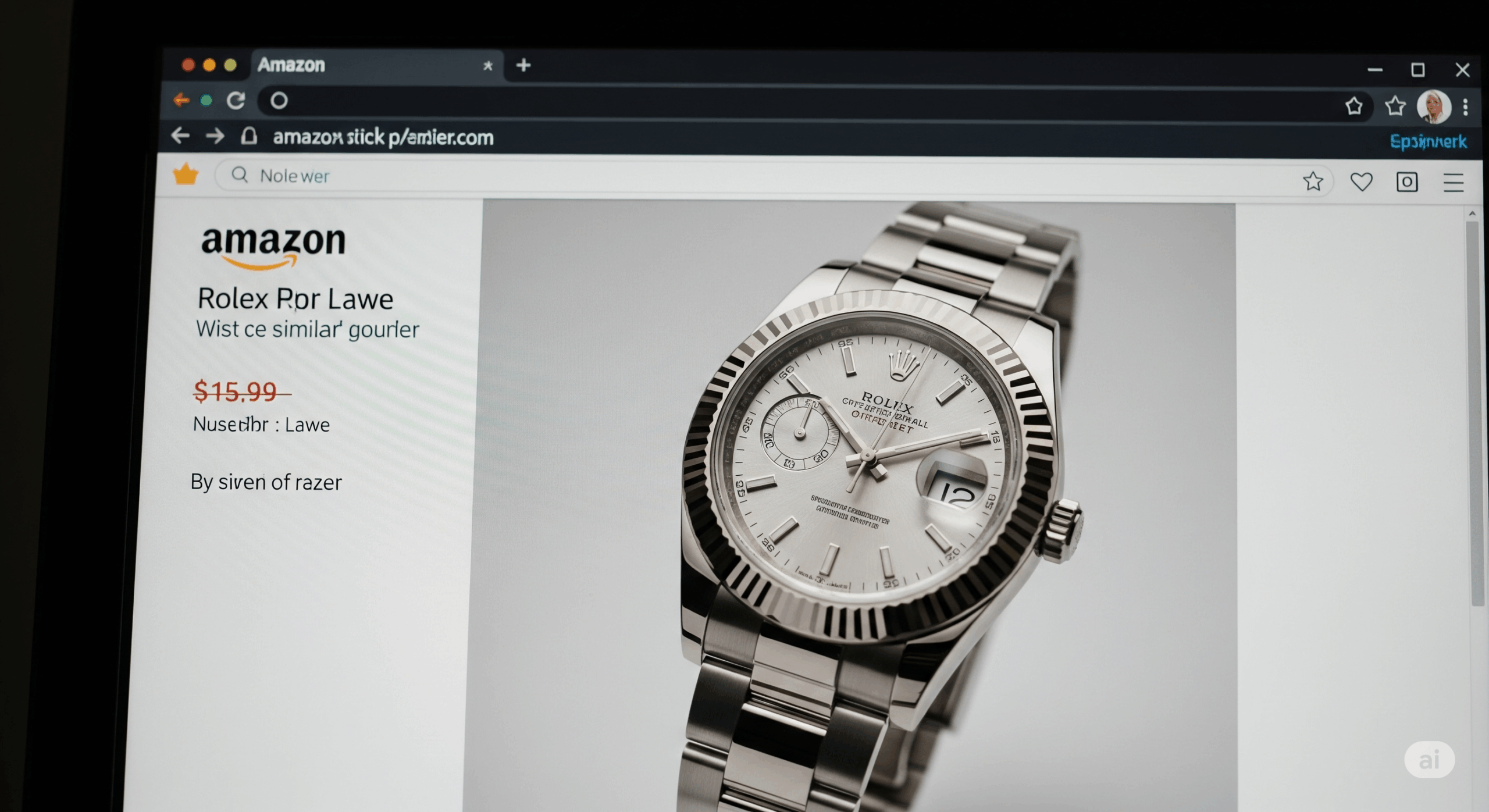Viewport: 1489px width, 812px height.
Task: Focus the Nole wer search field
Action: pos(774,177)
